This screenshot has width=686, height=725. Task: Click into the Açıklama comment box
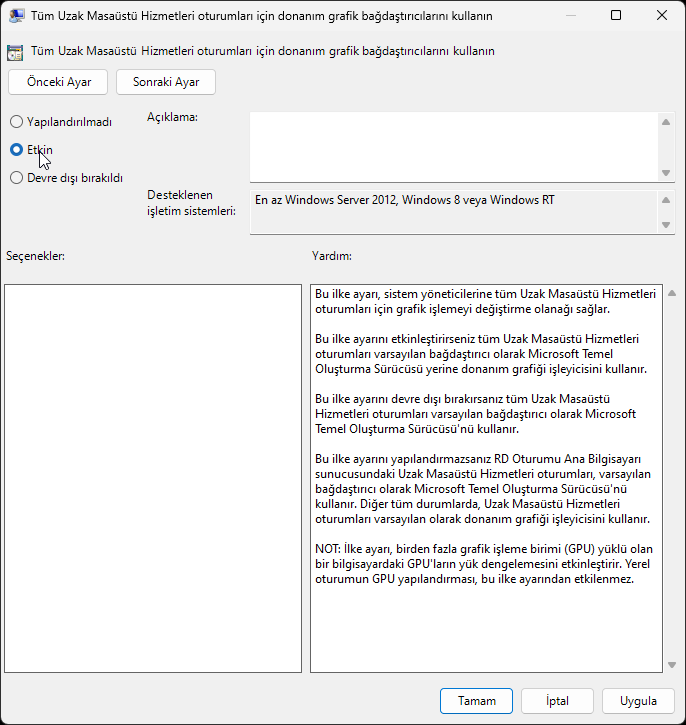point(453,147)
